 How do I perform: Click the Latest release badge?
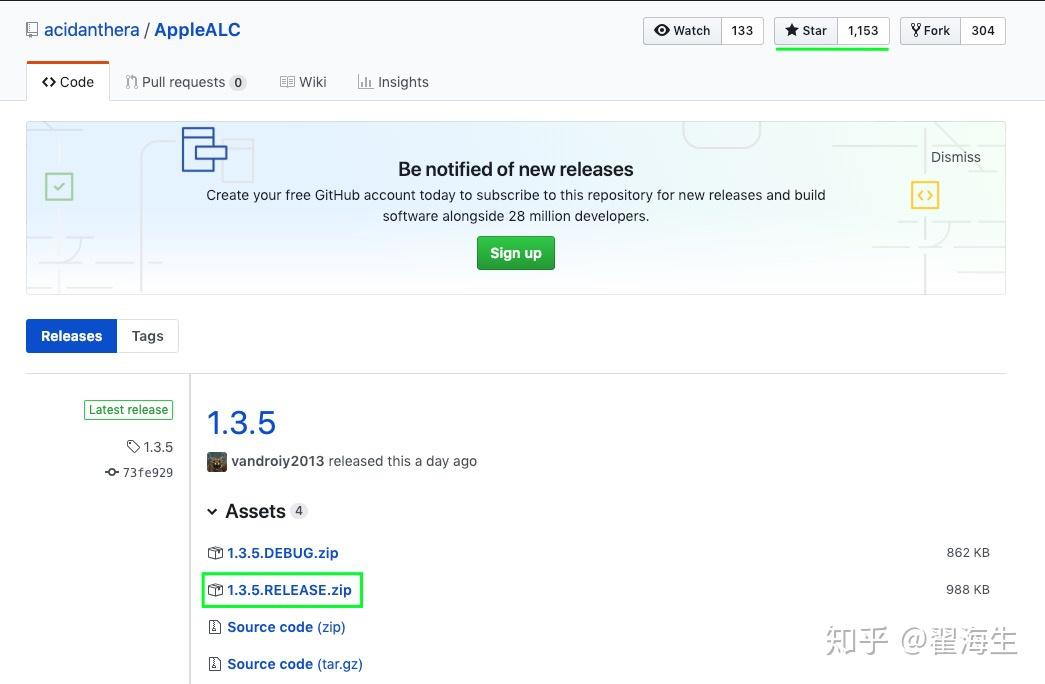click(129, 410)
